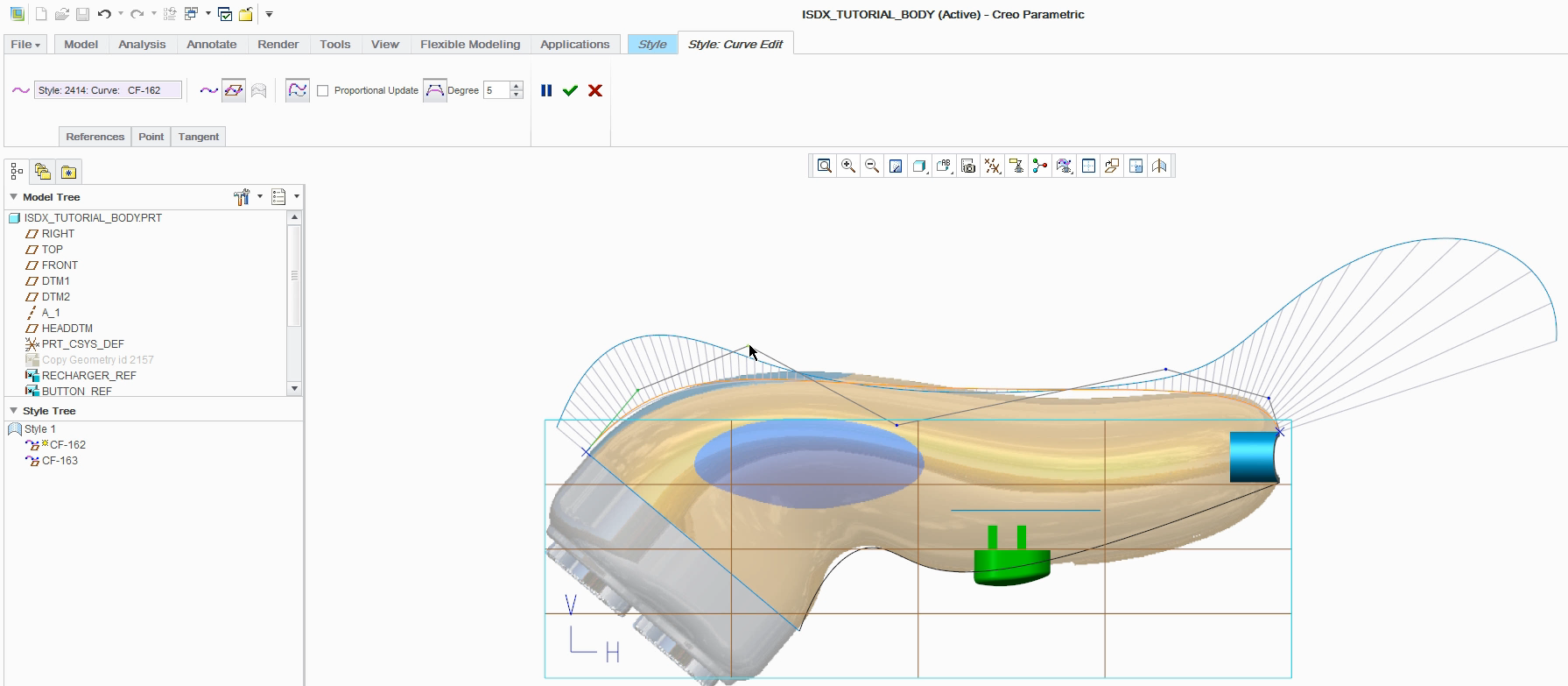Click the Show All Views icon

click(1088, 166)
